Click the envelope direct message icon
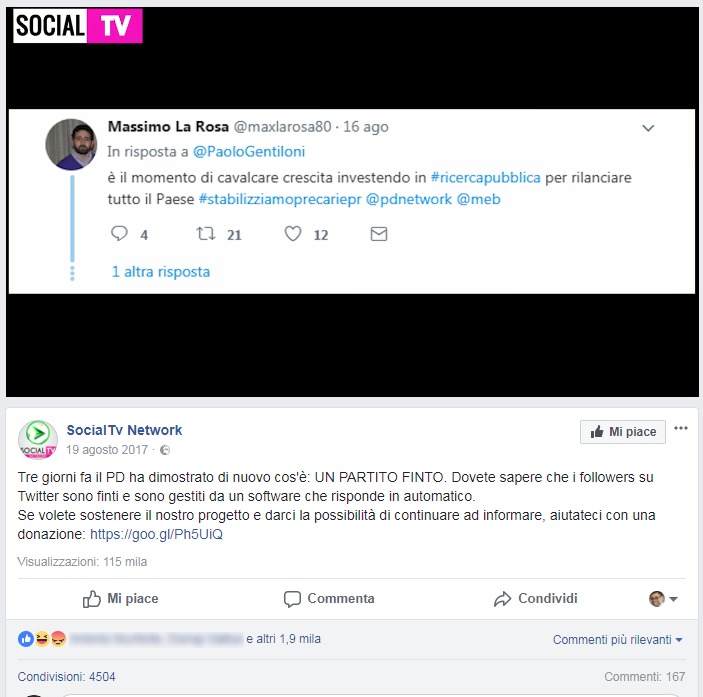Viewport: 703px width, 697px height. click(x=379, y=234)
